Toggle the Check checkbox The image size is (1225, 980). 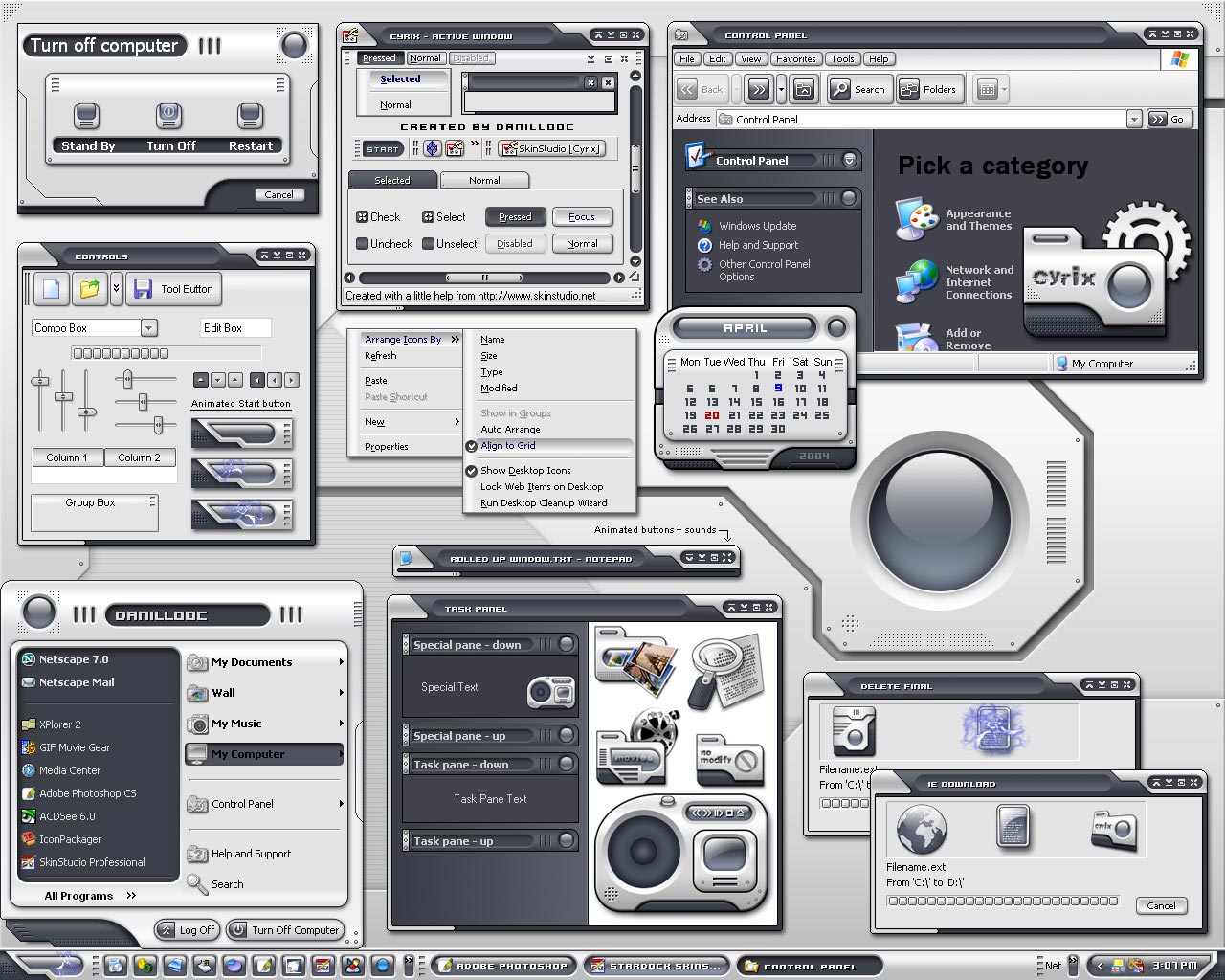[362, 217]
